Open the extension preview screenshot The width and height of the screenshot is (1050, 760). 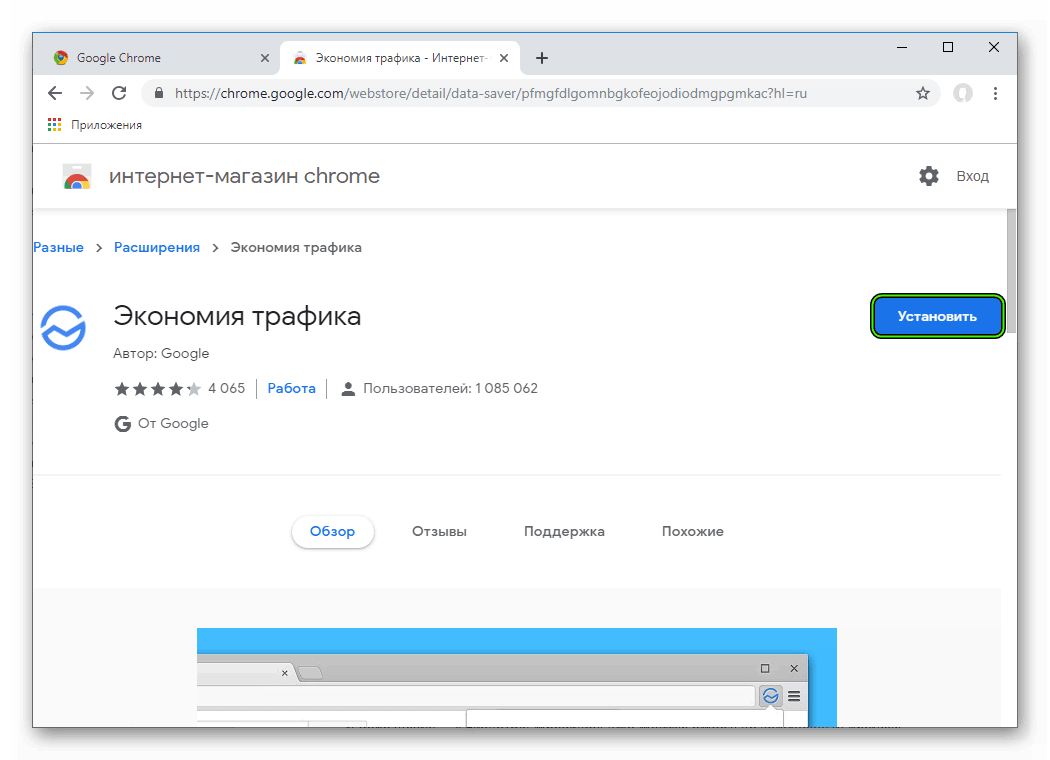click(x=516, y=677)
